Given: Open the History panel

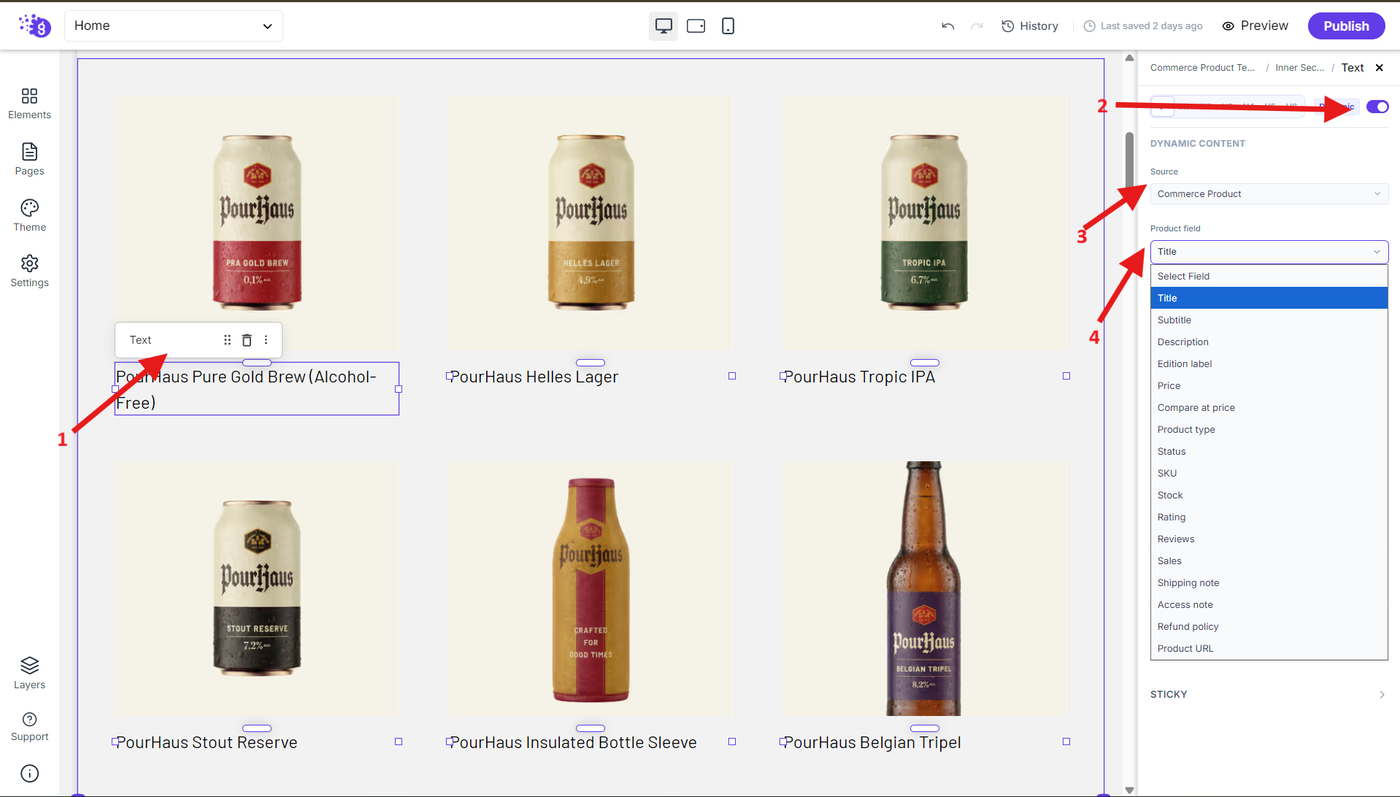Looking at the screenshot, I should click(x=1030, y=26).
